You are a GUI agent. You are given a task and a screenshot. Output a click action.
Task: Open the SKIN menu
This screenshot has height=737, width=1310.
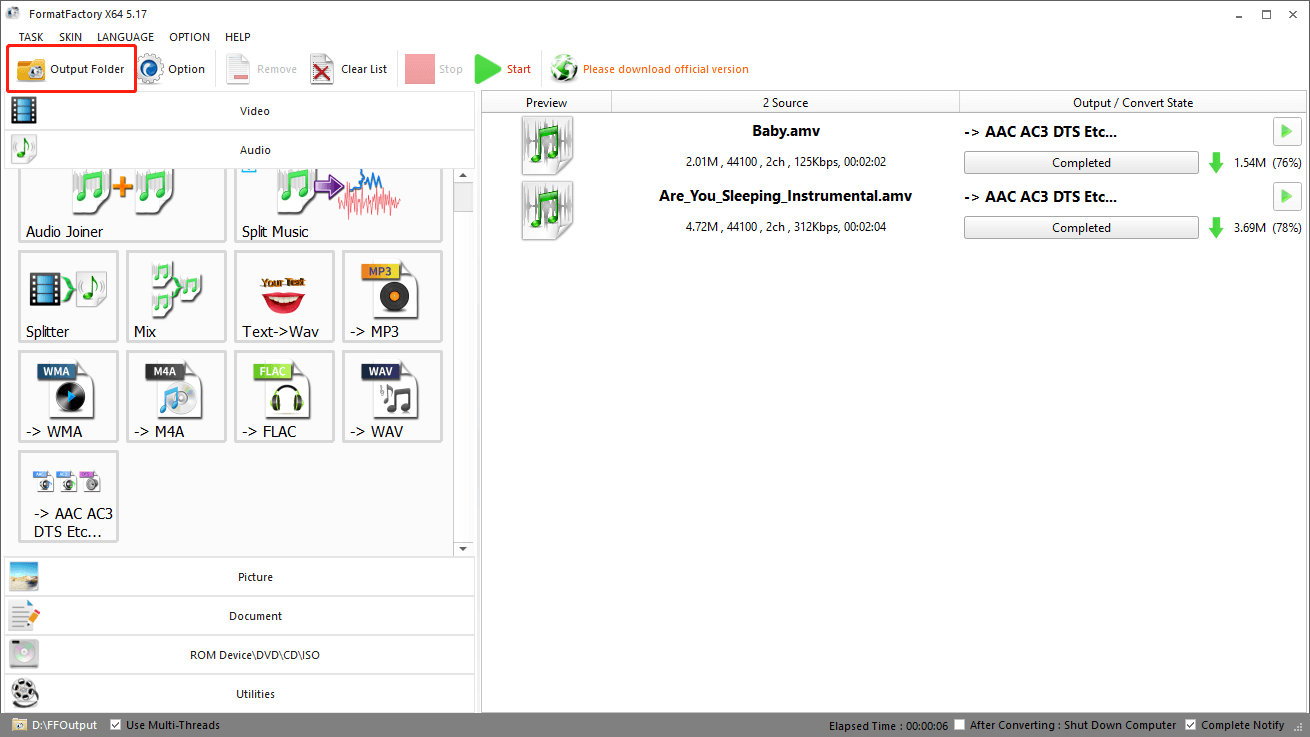(x=70, y=37)
